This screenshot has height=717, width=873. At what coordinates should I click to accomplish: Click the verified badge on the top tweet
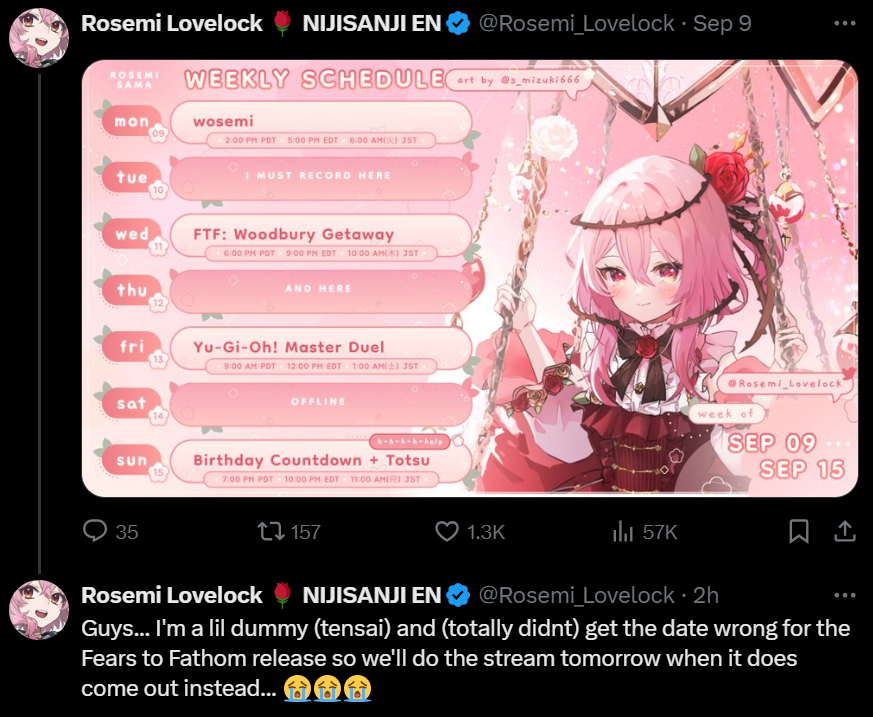458,24
